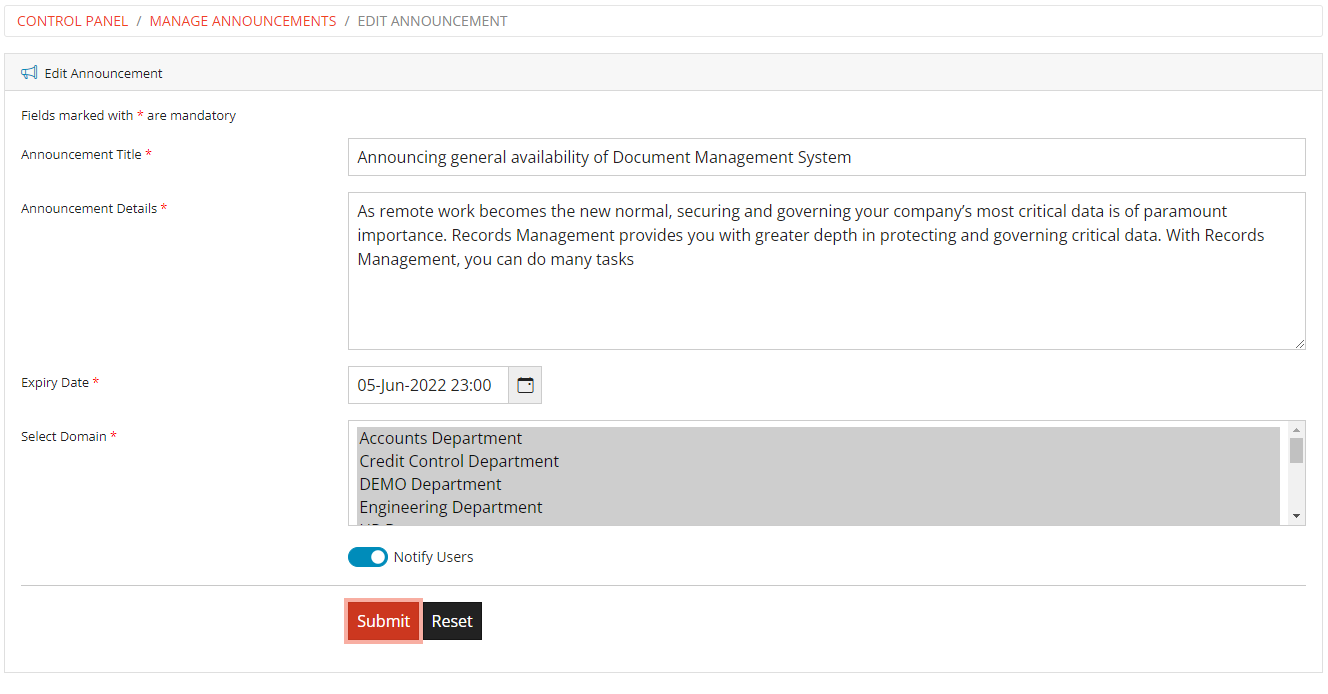1328x694 pixels.
Task: Focus the Announcement Title text field
Action: click(x=826, y=157)
